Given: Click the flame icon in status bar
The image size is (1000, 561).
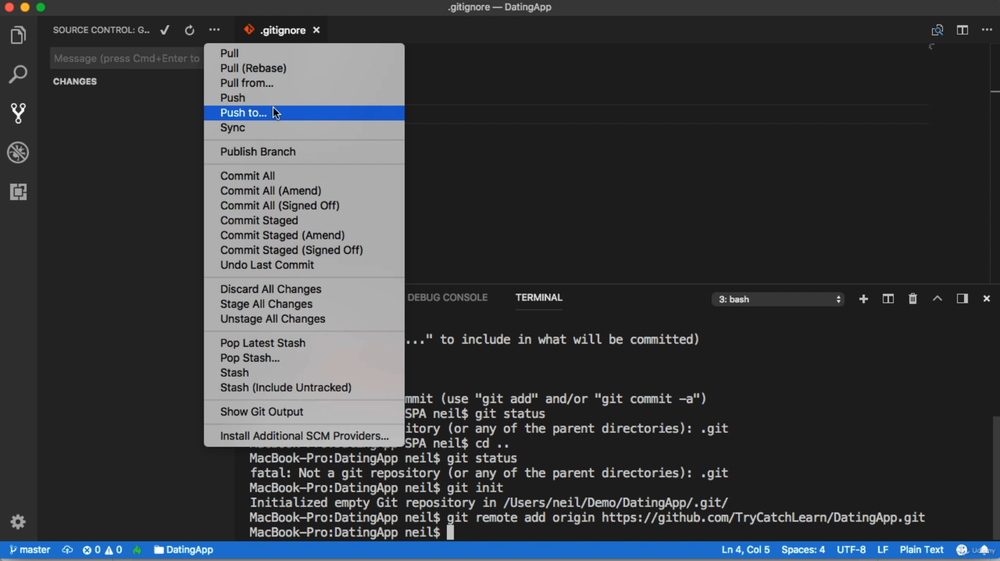Looking at the screenshot, I should pos(137,550).
